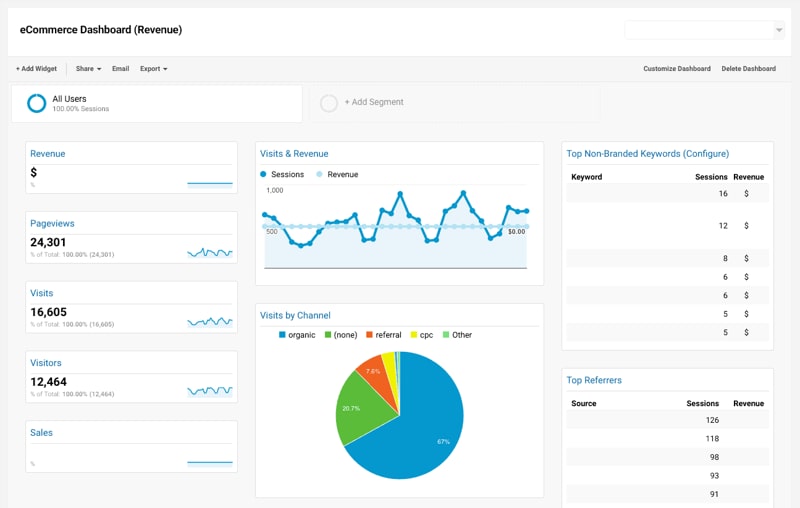Screen dimensions: 800x508
Task: Click Delete Dashboard
Action: point(748,68)
